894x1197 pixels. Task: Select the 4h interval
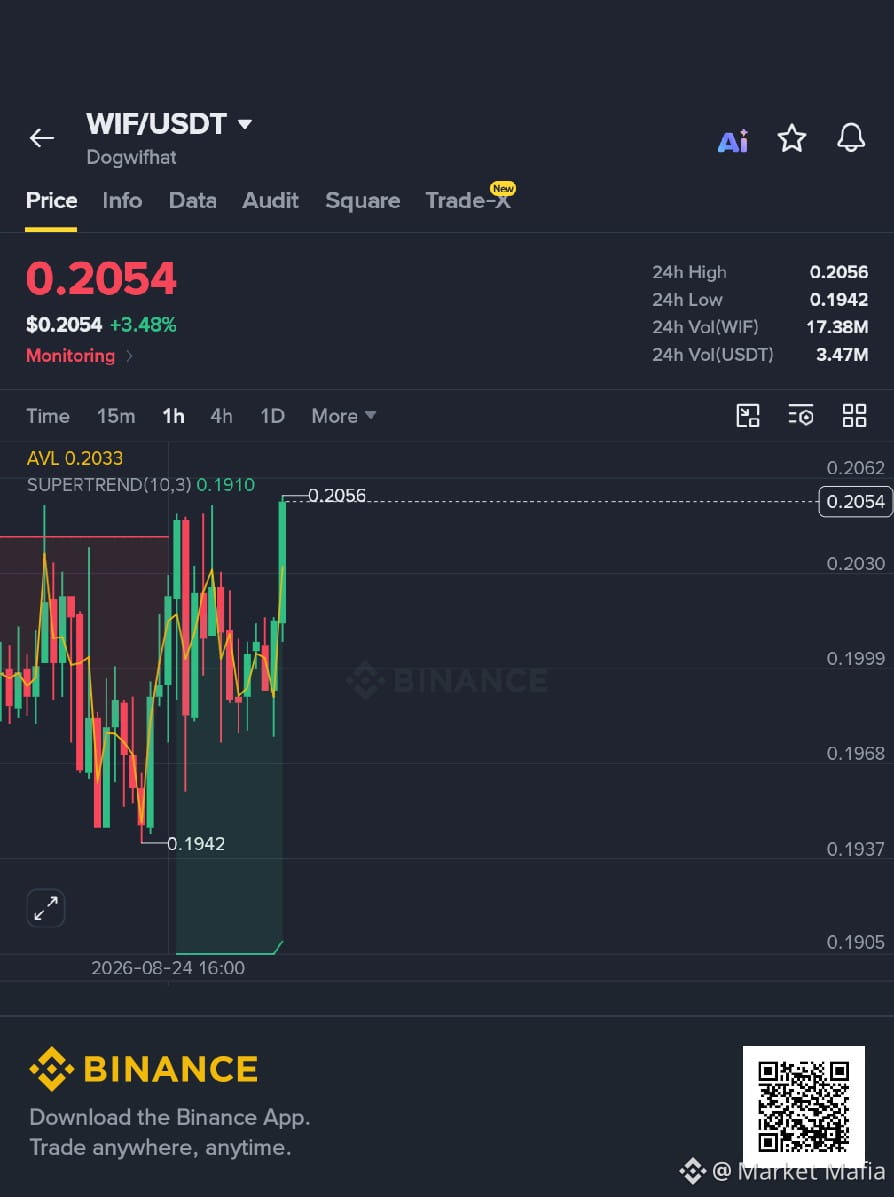(x=221, y=416)
